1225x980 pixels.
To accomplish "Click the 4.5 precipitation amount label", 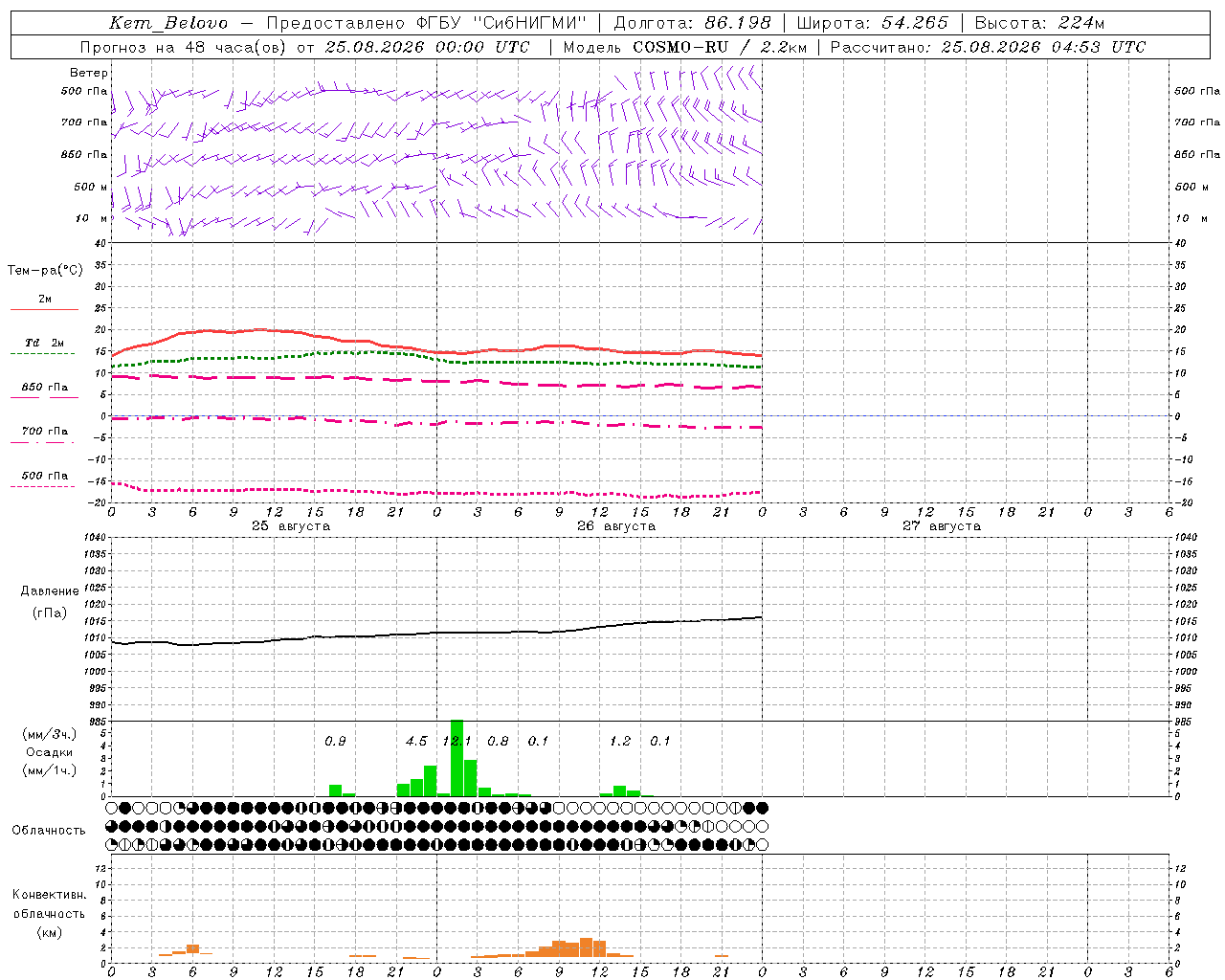I will tap(416, 741).
